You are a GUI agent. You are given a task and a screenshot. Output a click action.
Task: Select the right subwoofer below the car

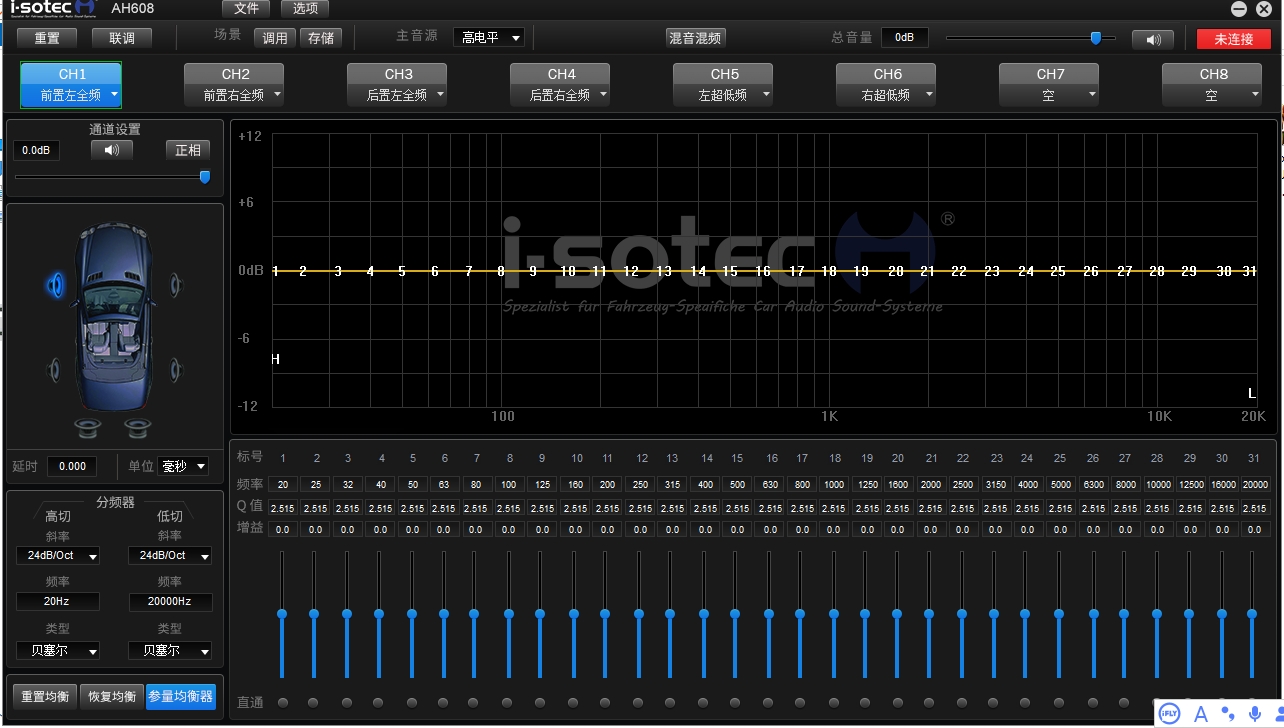click(x=138, y=428)
